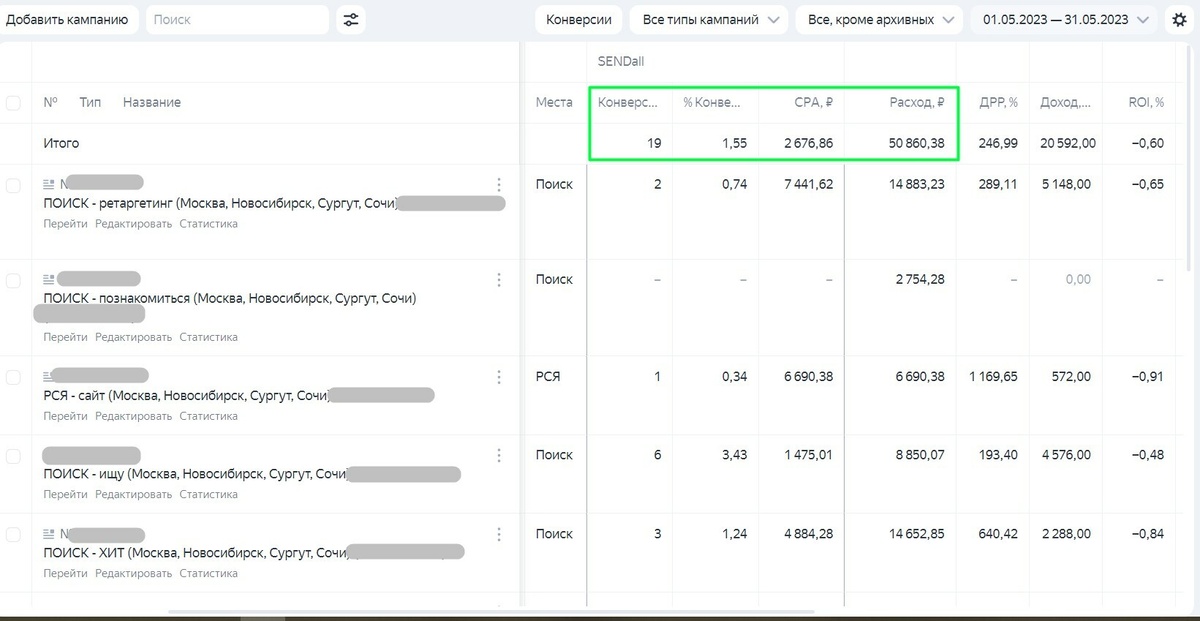Click the horizontal scrollbar at table bottom
This screenshot has width=1200, height=621.
click(491, 611)
